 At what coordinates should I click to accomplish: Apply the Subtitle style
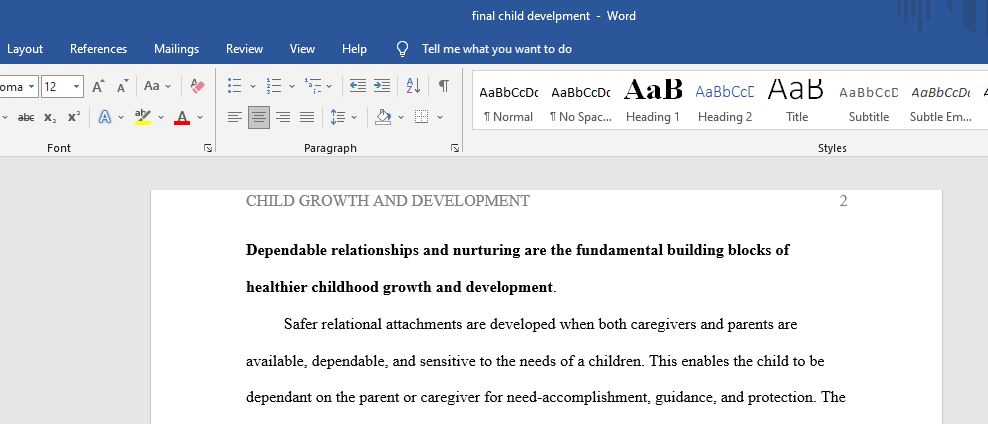click(869, 101)
